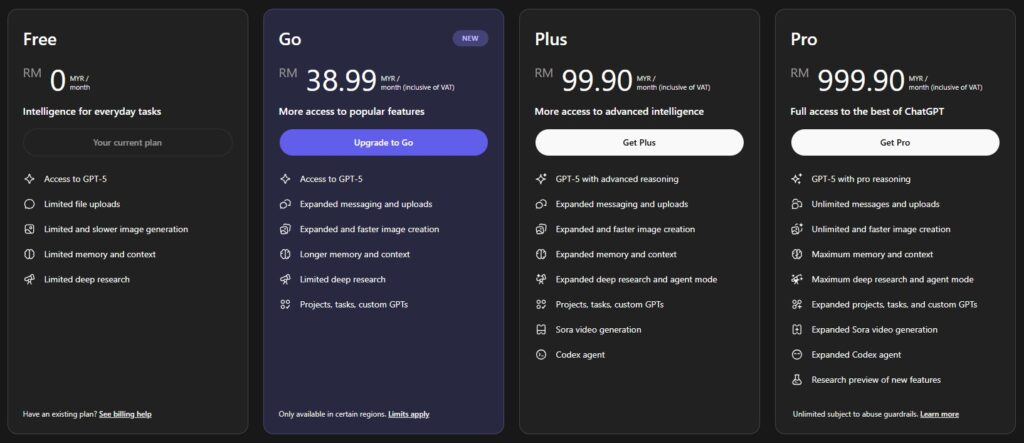The height and width of the screenshot is (443, 1024).
Task: Click the Get Plus button
Action: tap(639, 142)
